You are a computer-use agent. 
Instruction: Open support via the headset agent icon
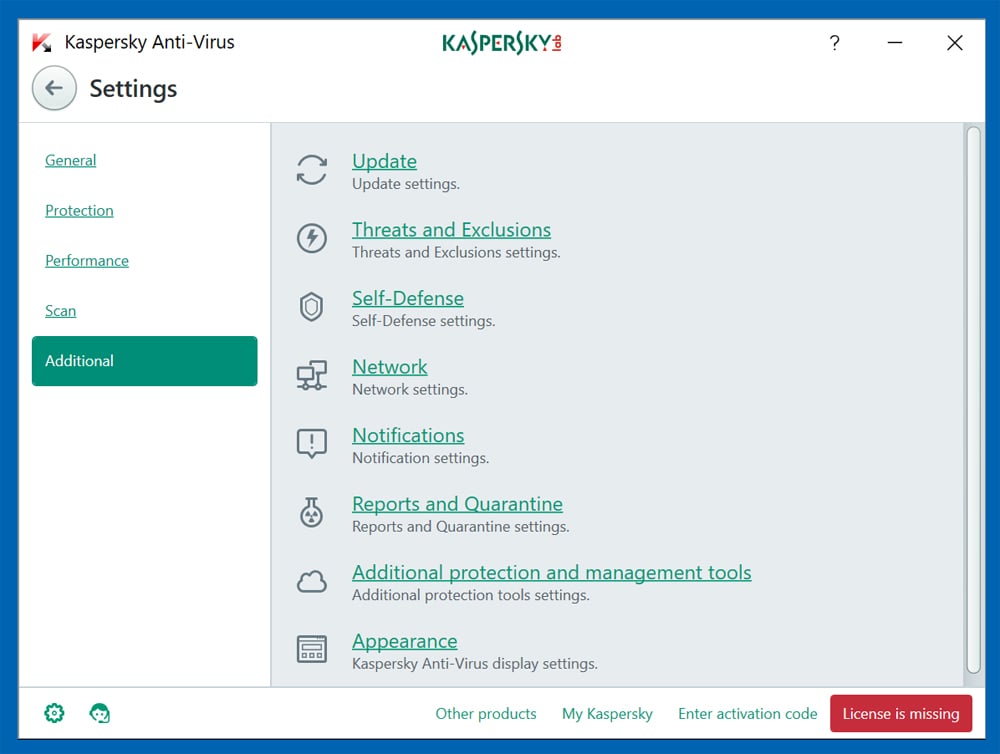point(99,713)
